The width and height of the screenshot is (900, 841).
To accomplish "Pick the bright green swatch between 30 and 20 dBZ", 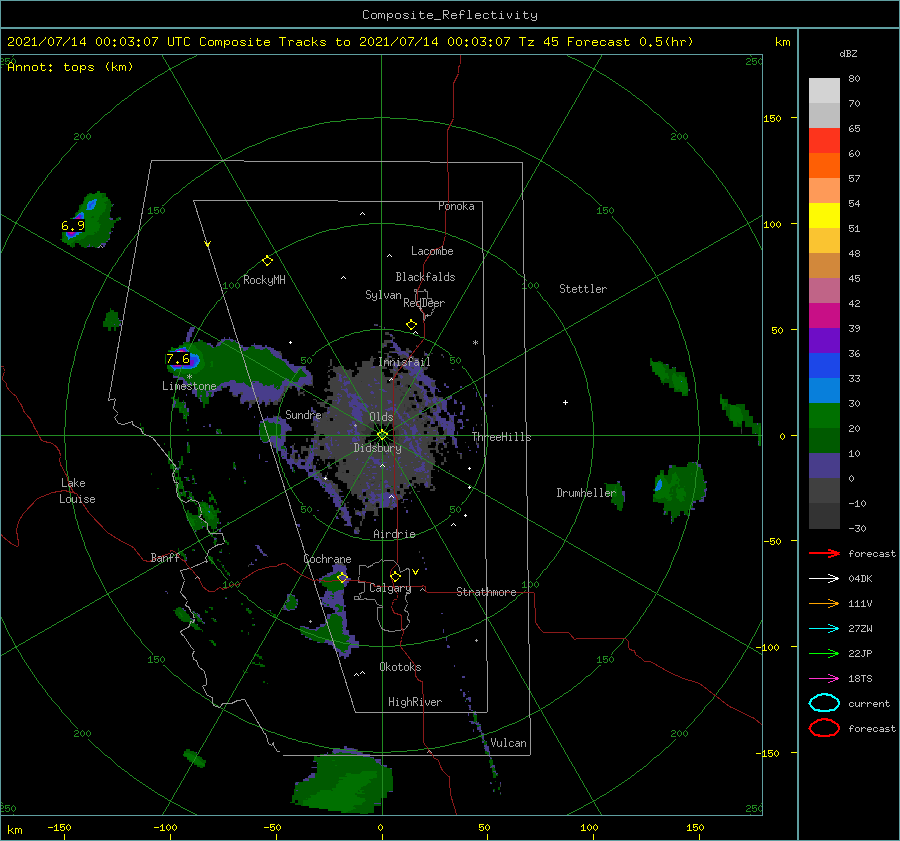I will click(824, 416).
